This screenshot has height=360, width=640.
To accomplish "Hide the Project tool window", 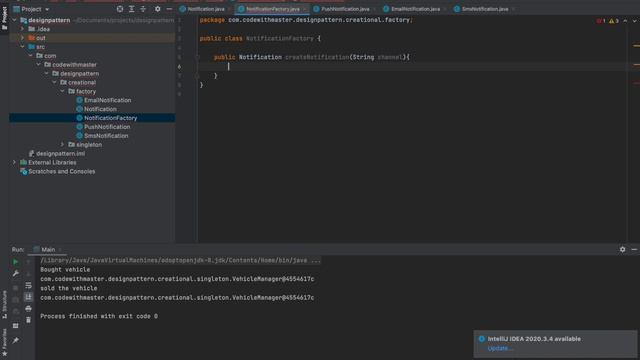I will 169,9.
